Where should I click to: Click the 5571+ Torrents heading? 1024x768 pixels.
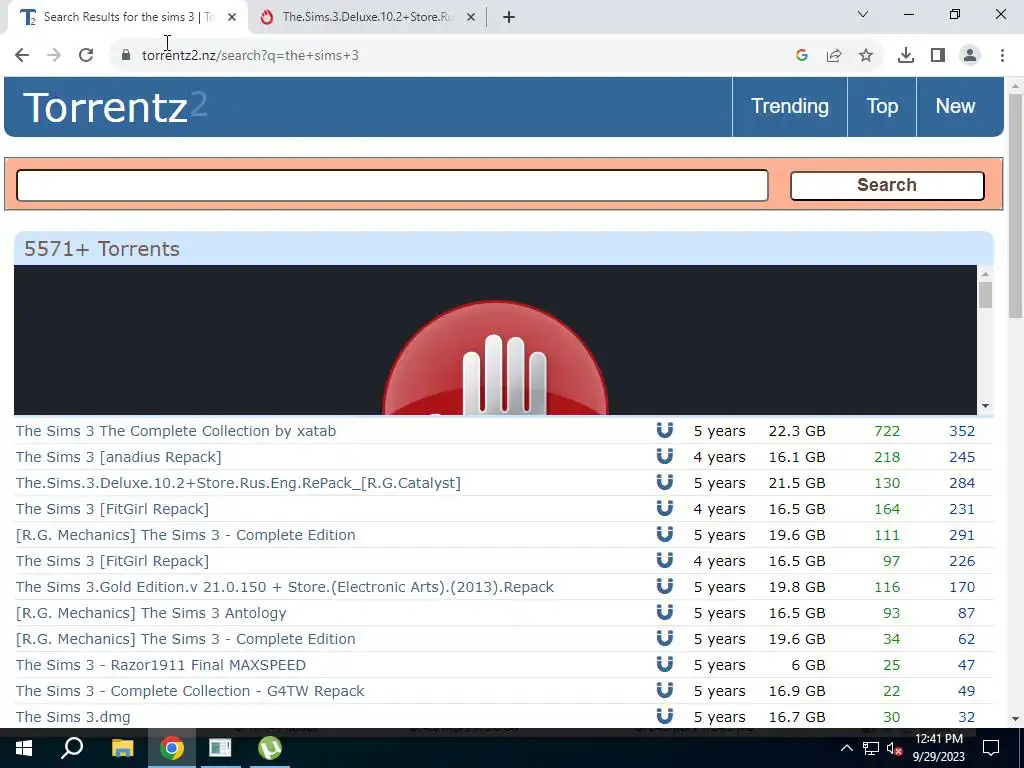pos(102,249)
